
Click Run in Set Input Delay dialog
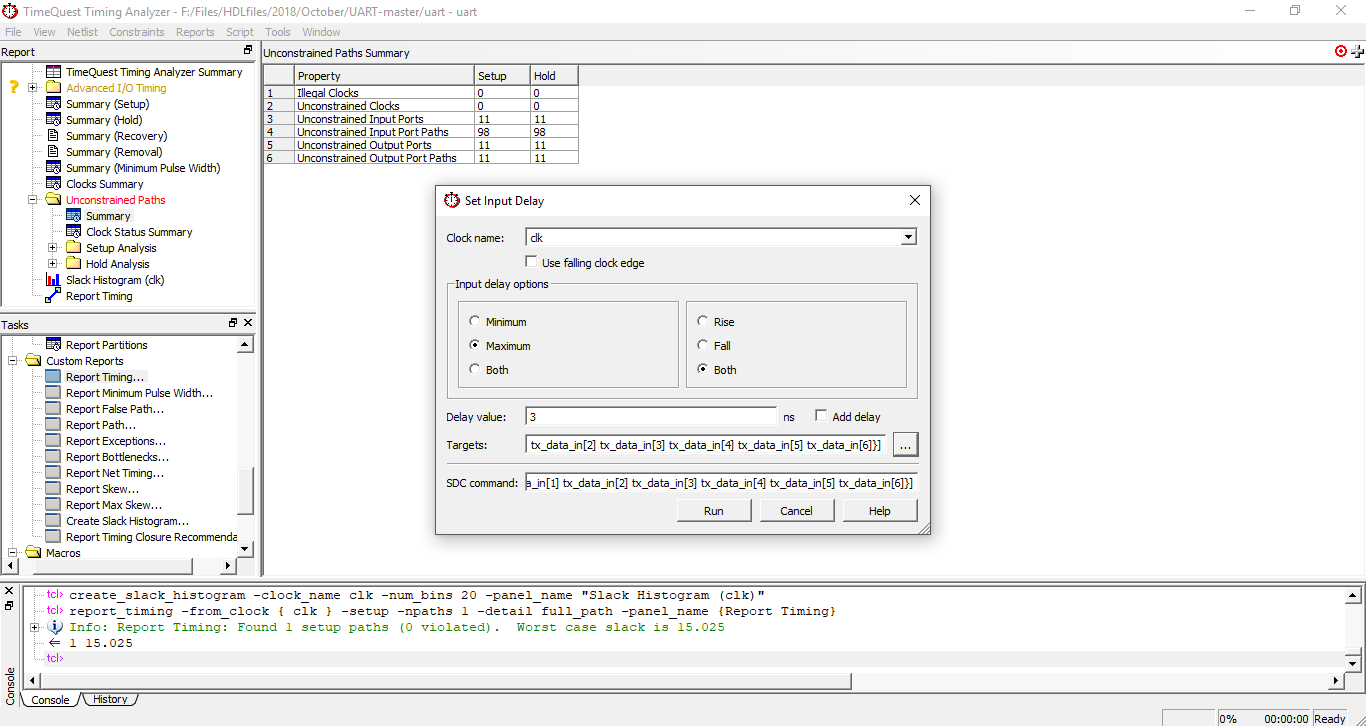pos(714,511)
